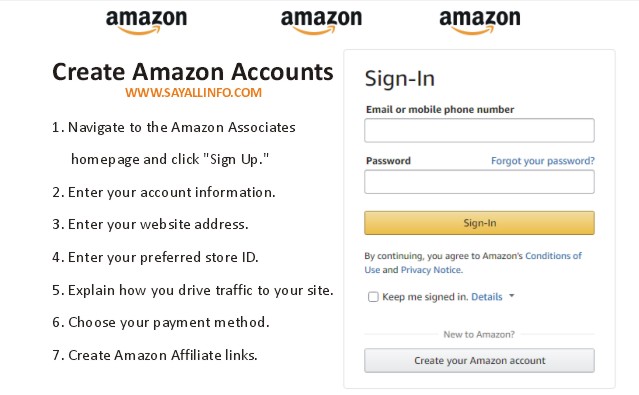Click the left Amazon logo
The height and width of the screenshot is (395, 639).
click(146, 22)
